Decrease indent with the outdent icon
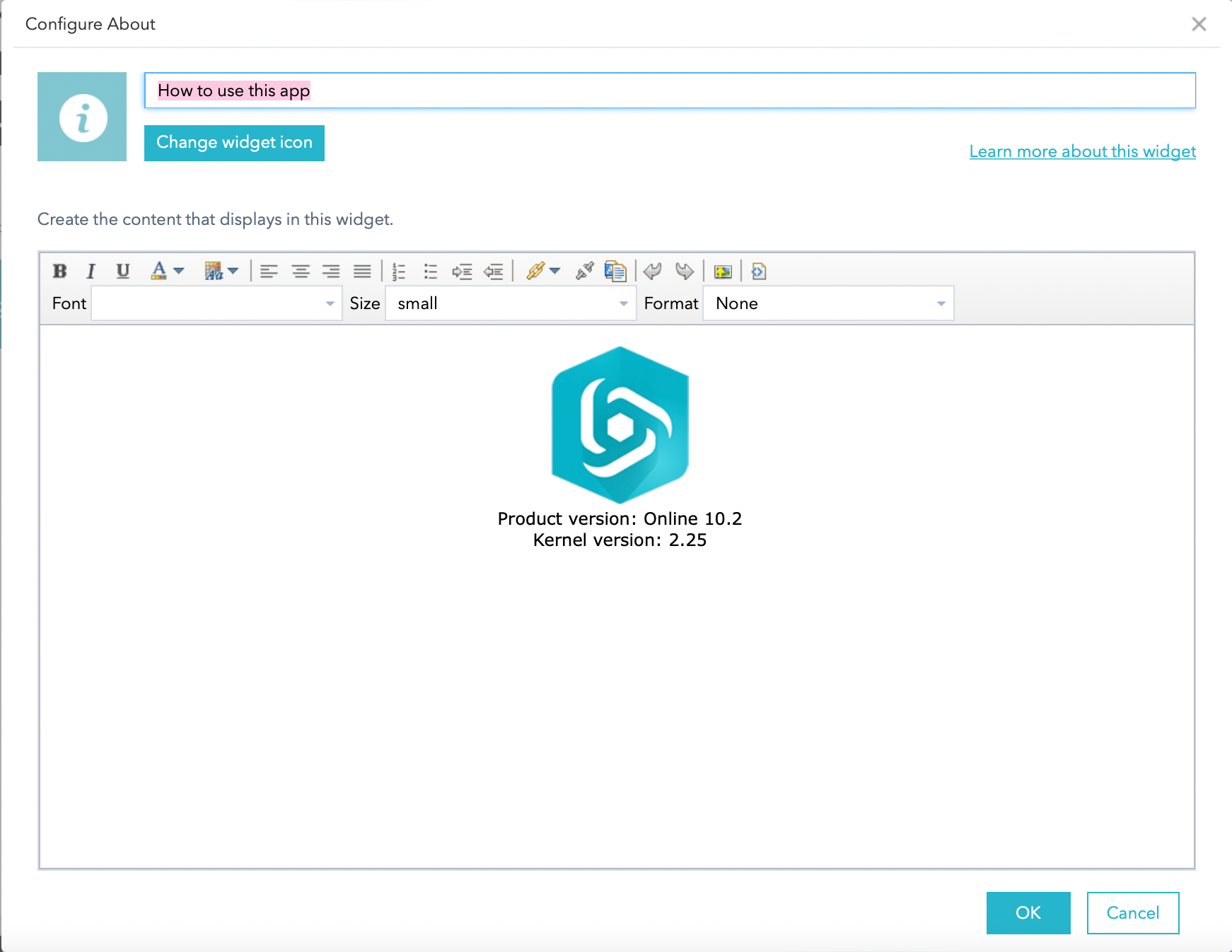 point(494,272)
